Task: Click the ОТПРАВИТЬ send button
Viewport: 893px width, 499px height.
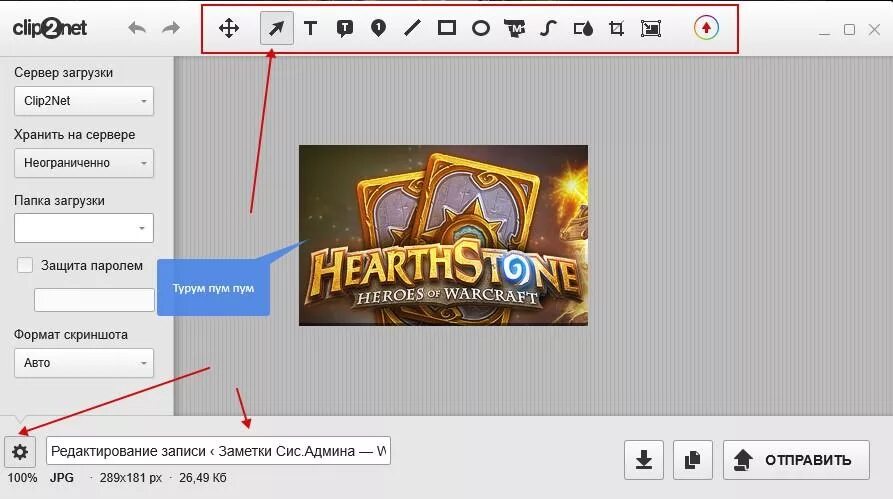Action: click(796, 460)
